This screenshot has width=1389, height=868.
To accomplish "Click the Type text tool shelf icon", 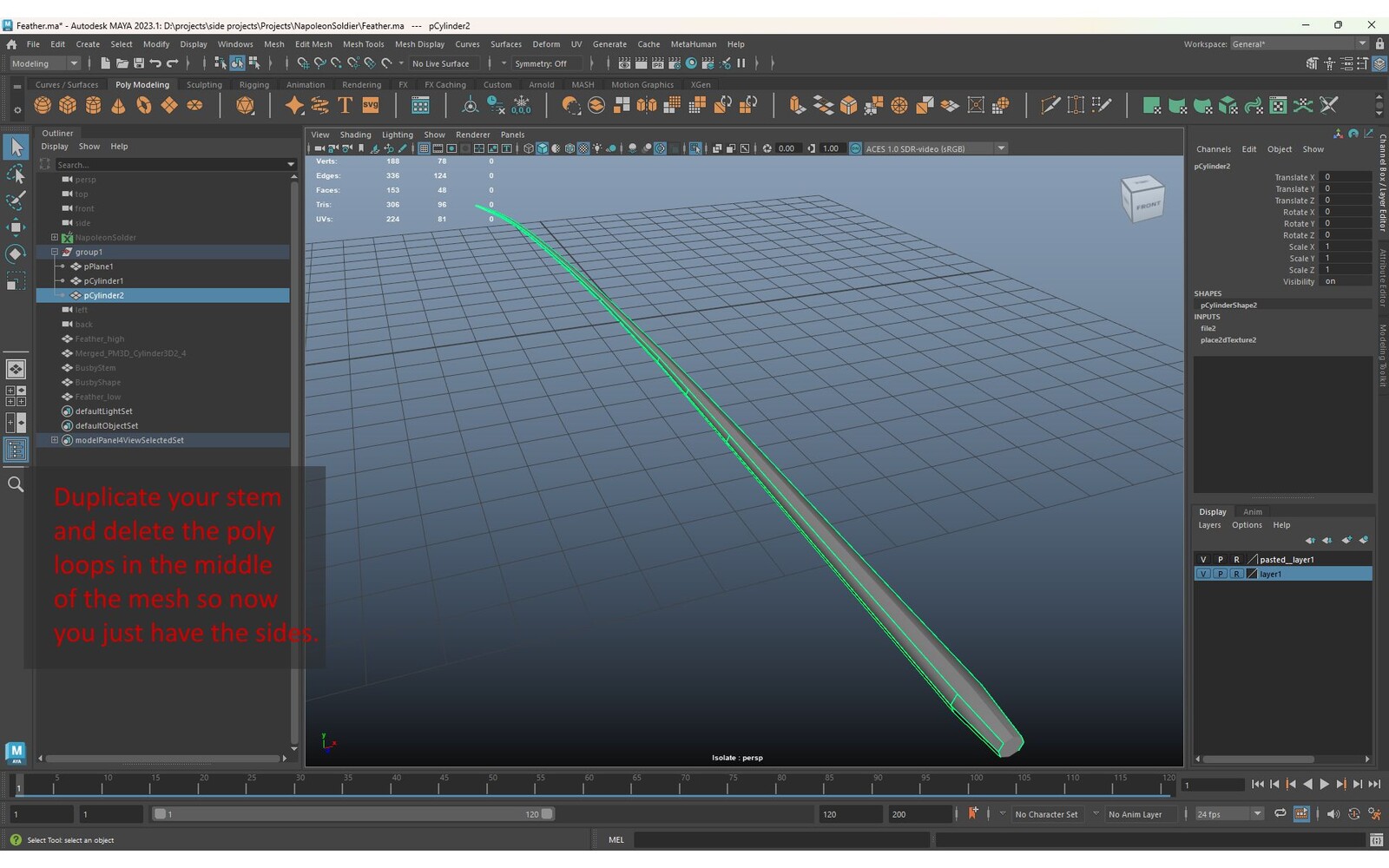I will [345, 105].
